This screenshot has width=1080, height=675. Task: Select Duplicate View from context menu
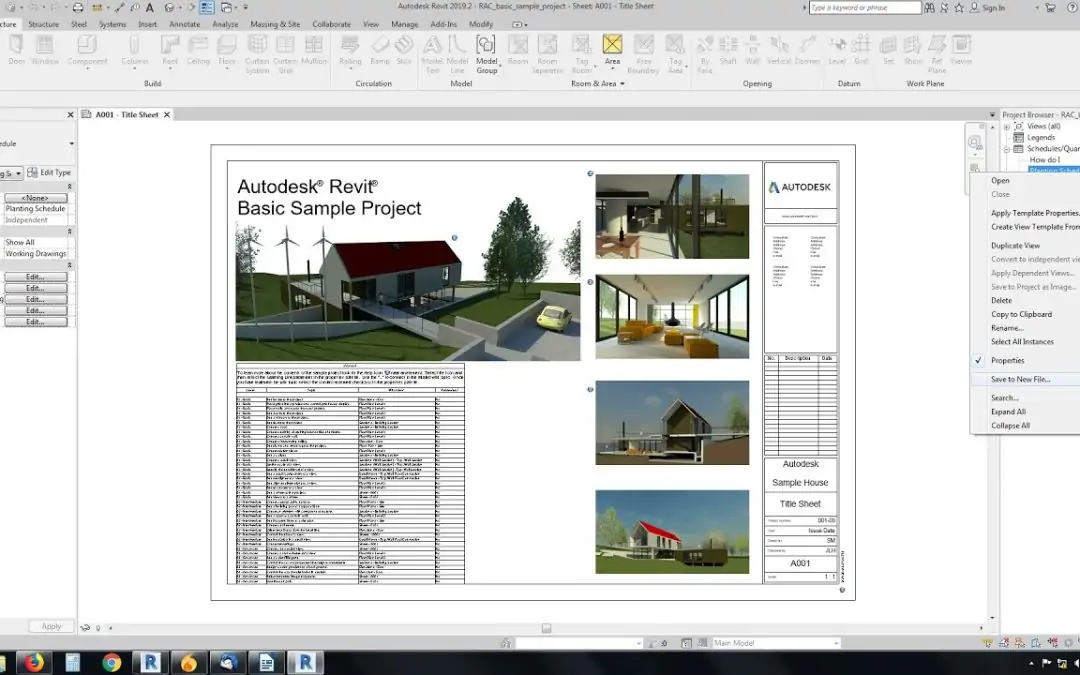point(1015,246)
